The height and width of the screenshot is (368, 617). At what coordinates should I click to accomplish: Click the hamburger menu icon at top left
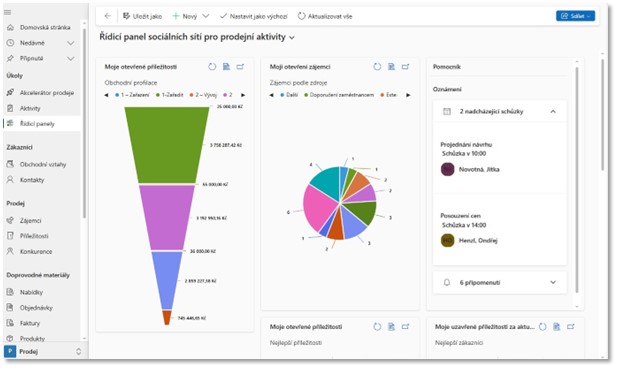pyautogui.click(x=7, y=12)
